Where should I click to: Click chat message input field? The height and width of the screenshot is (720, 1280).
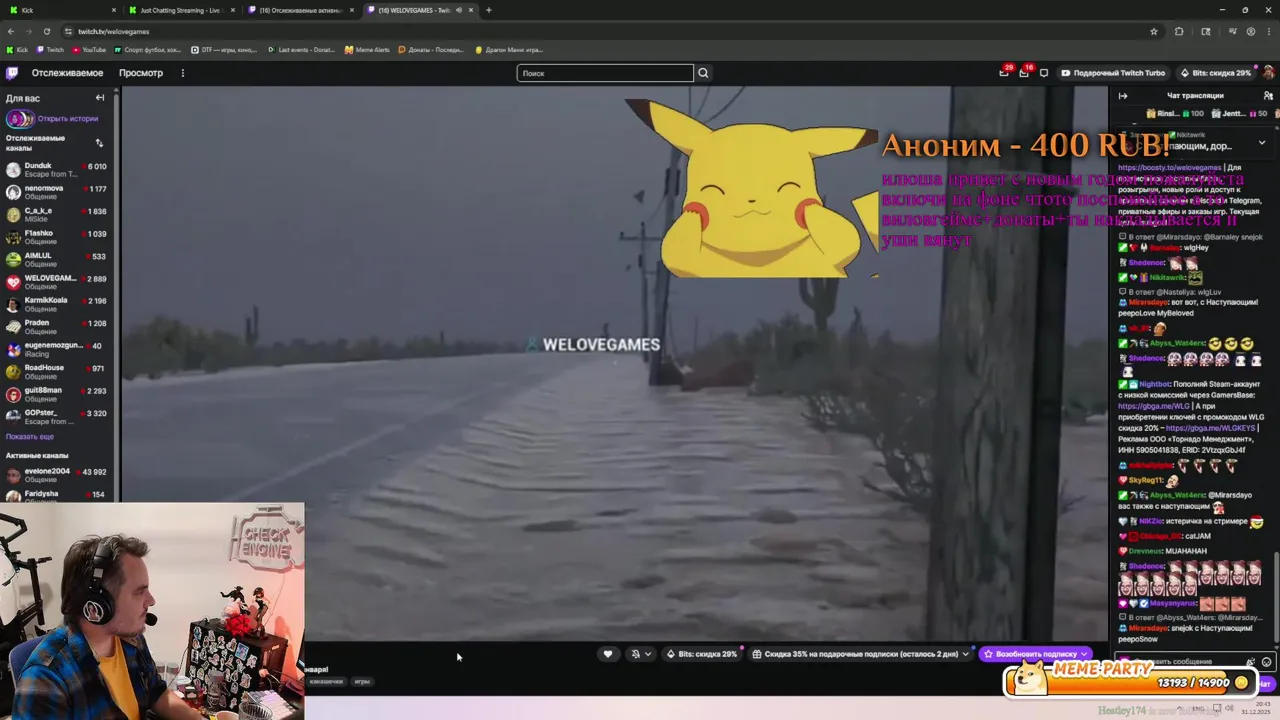1190,662
